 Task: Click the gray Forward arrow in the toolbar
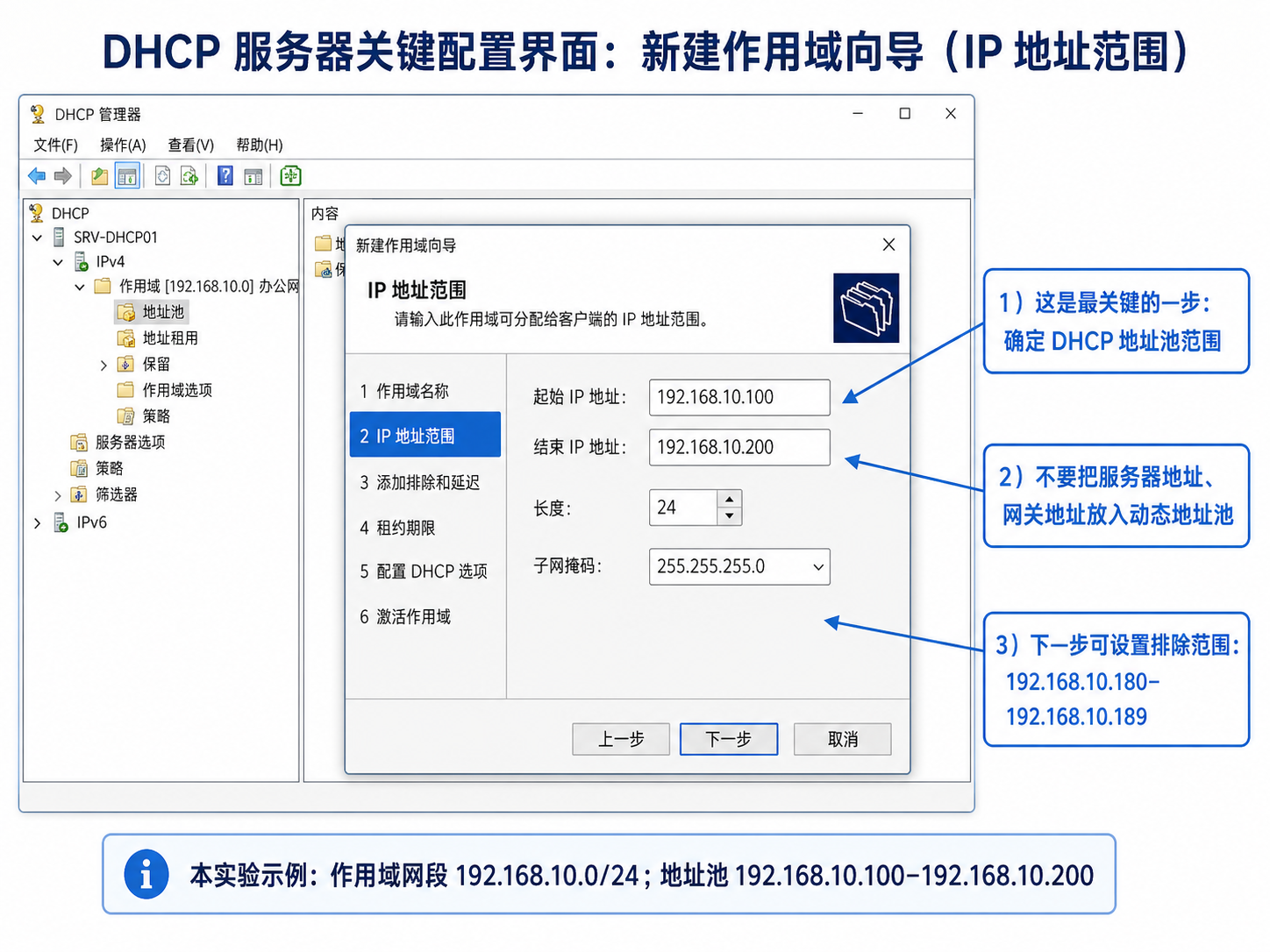pos(62,176)
